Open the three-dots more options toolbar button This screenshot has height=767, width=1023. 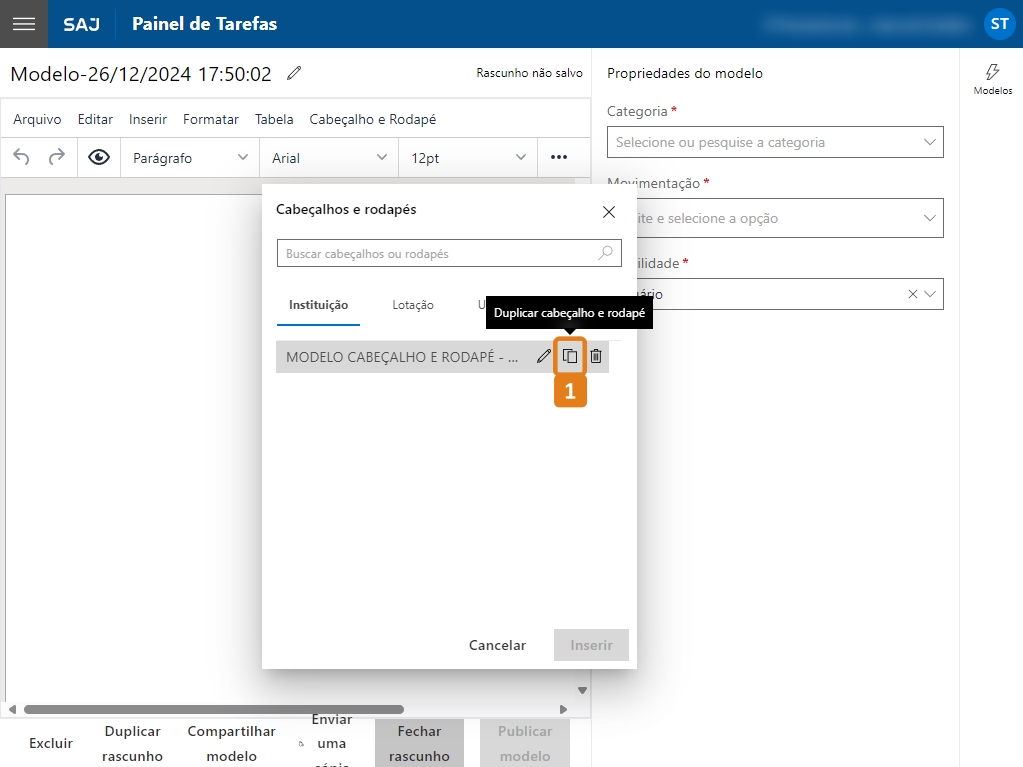click(559, 157)
